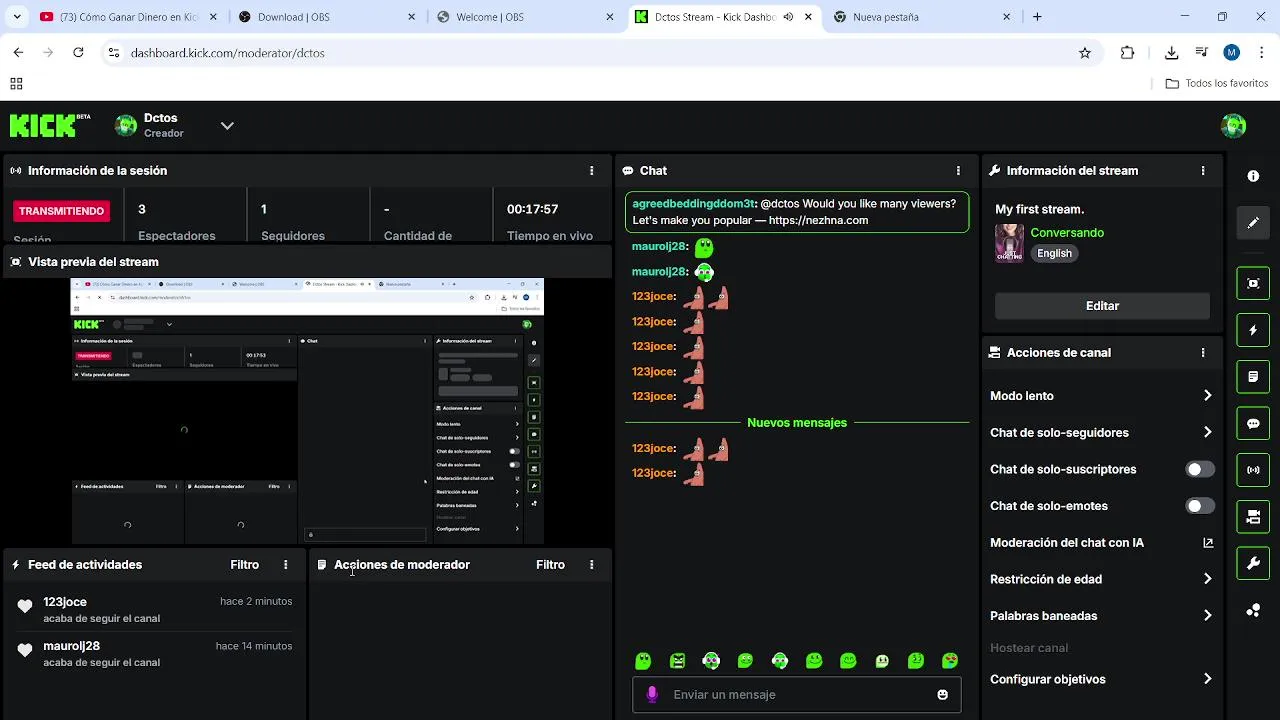Click the Nuevos mensajes divider label
This screenshot has width=1280, height=720.
797,423
